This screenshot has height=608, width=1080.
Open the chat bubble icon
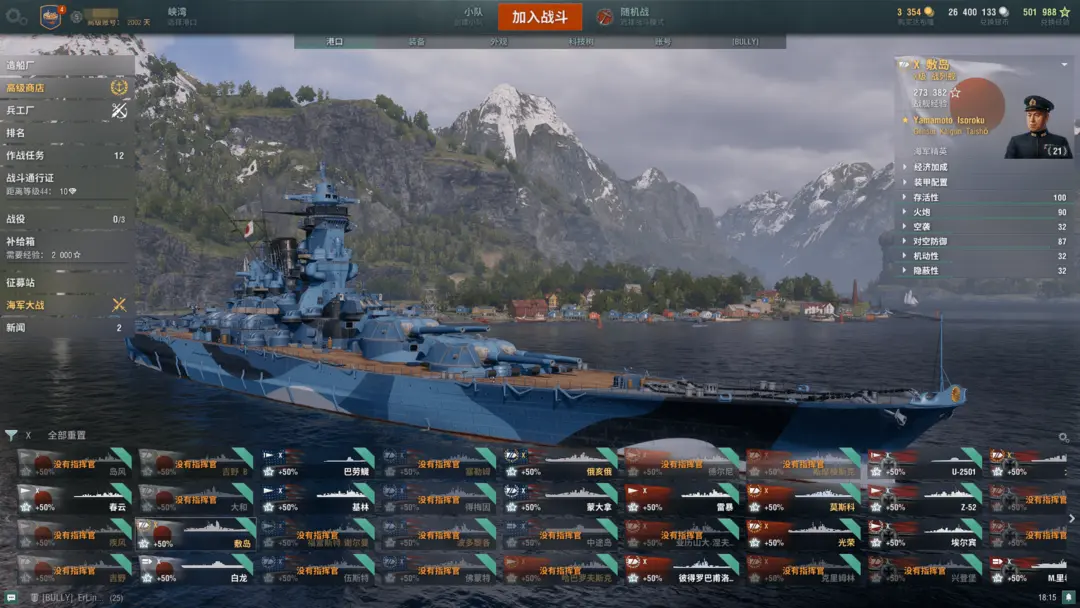(11, 597)
